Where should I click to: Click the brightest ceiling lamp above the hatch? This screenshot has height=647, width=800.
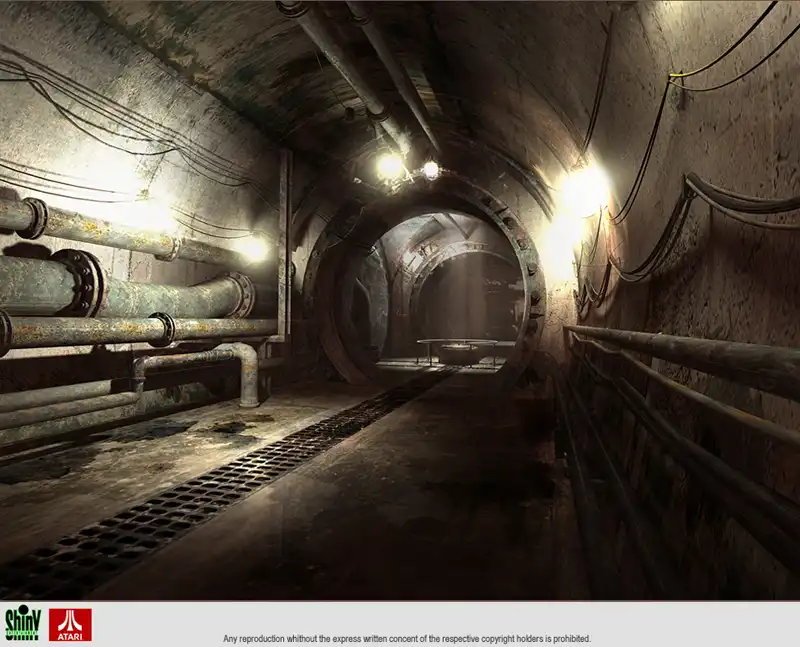click(390, 166)
